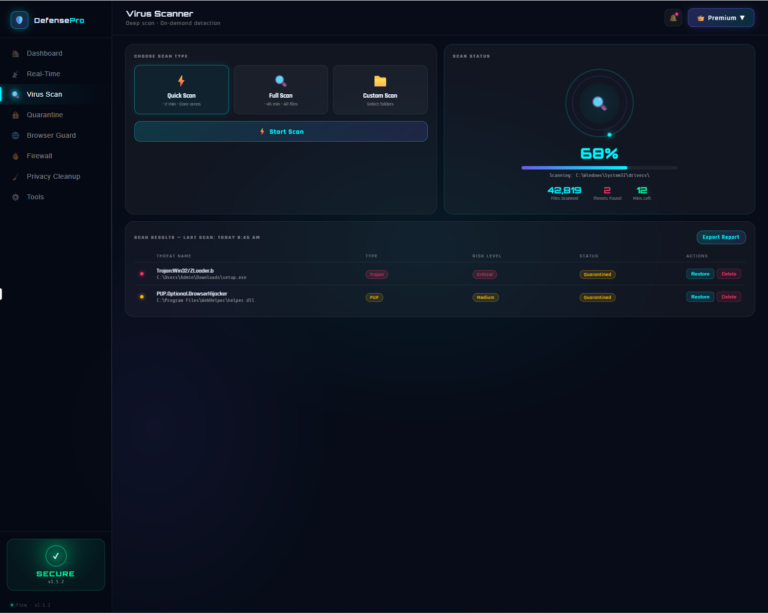Delete the PUP BrowserHijacker threat

pyautogui.click(x=729, y=297)
